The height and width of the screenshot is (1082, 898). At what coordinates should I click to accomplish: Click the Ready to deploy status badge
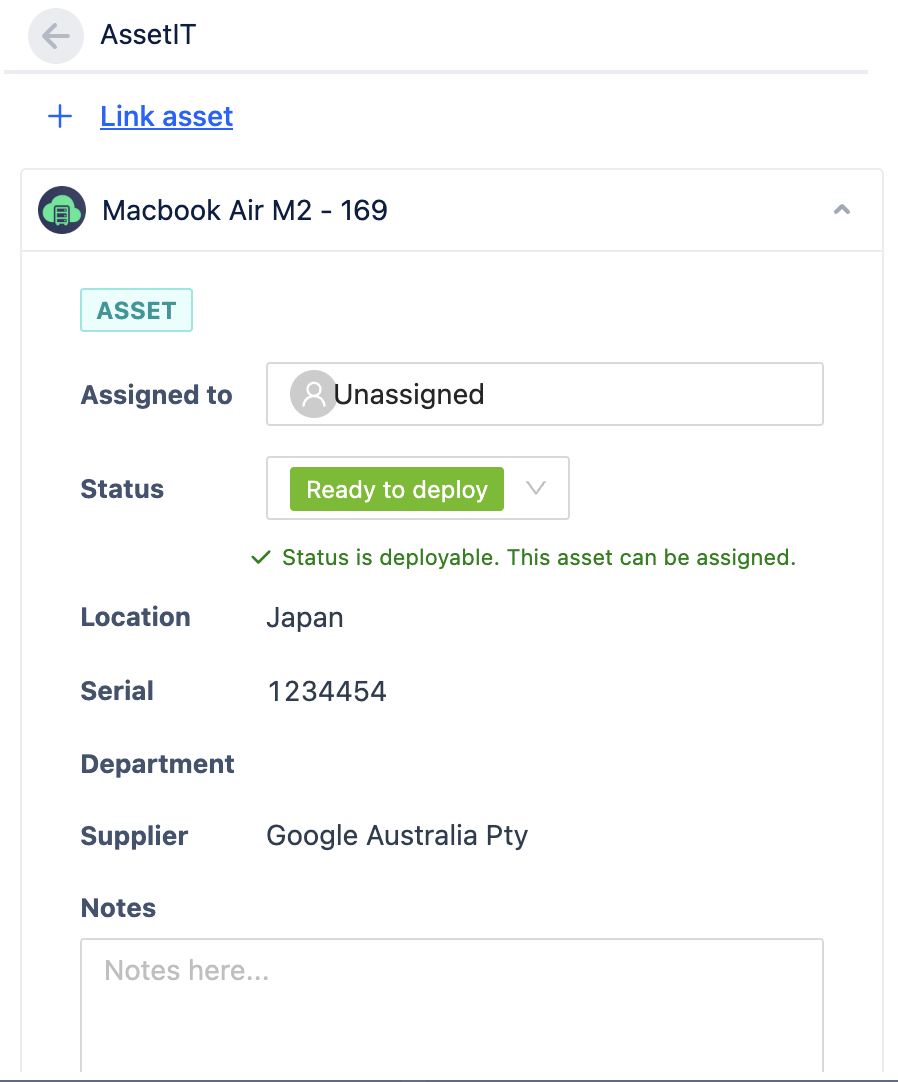396,490
